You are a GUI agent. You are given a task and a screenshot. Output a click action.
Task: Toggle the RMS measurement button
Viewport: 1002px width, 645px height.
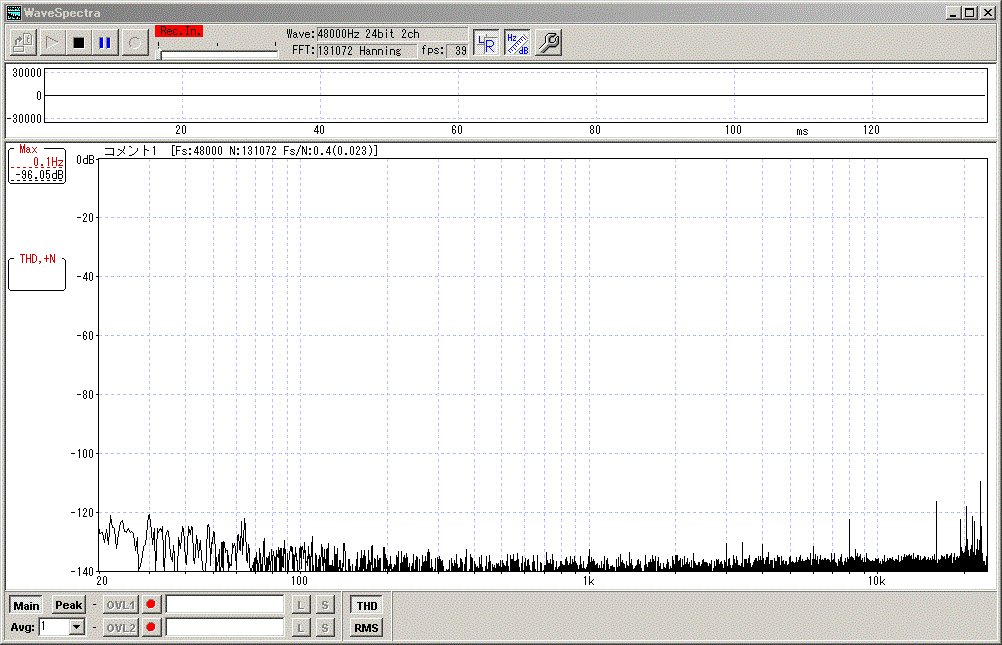tap(366, 628)
